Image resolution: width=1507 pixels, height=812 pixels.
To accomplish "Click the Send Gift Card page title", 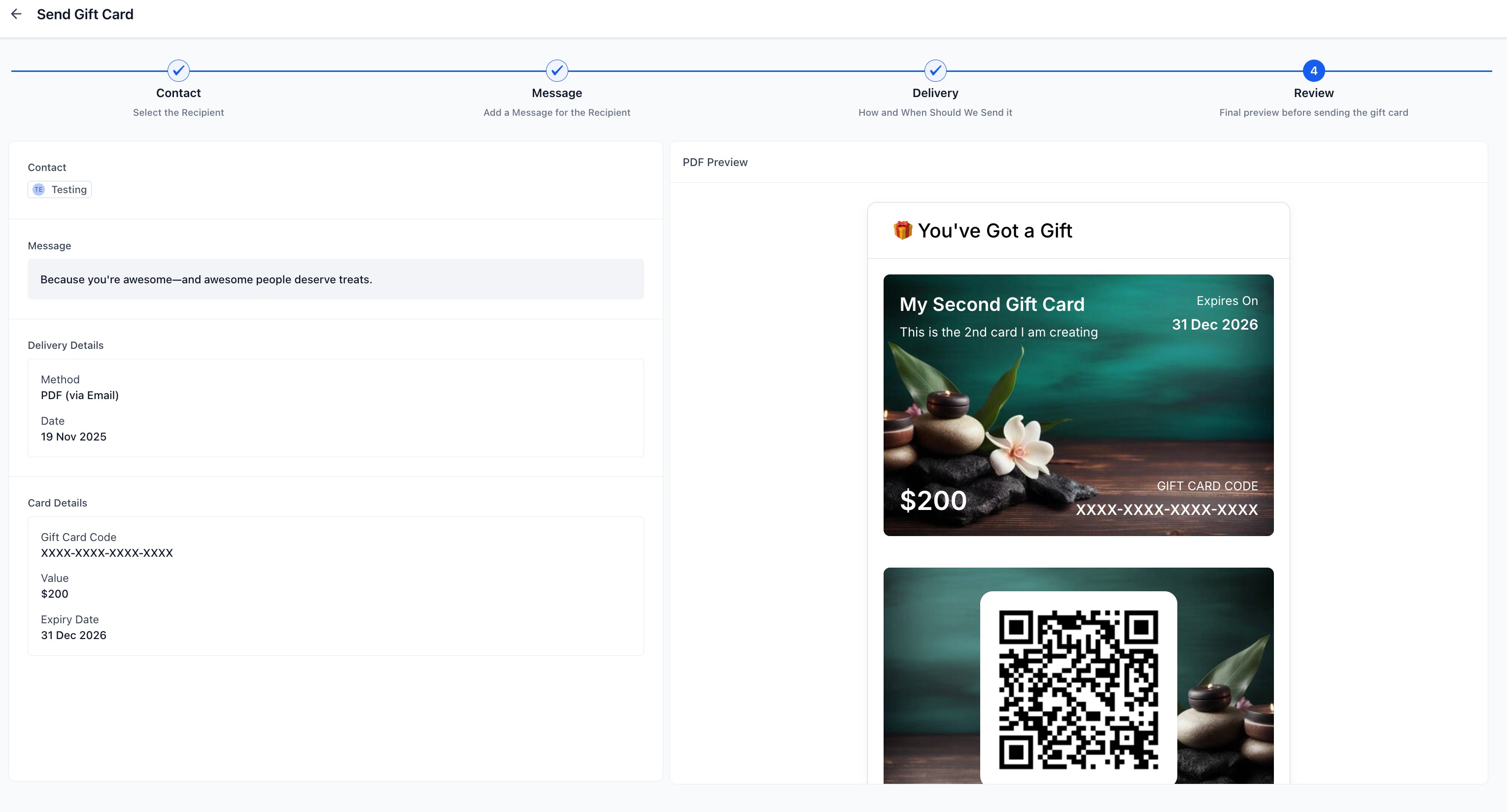I will [85, 14].
